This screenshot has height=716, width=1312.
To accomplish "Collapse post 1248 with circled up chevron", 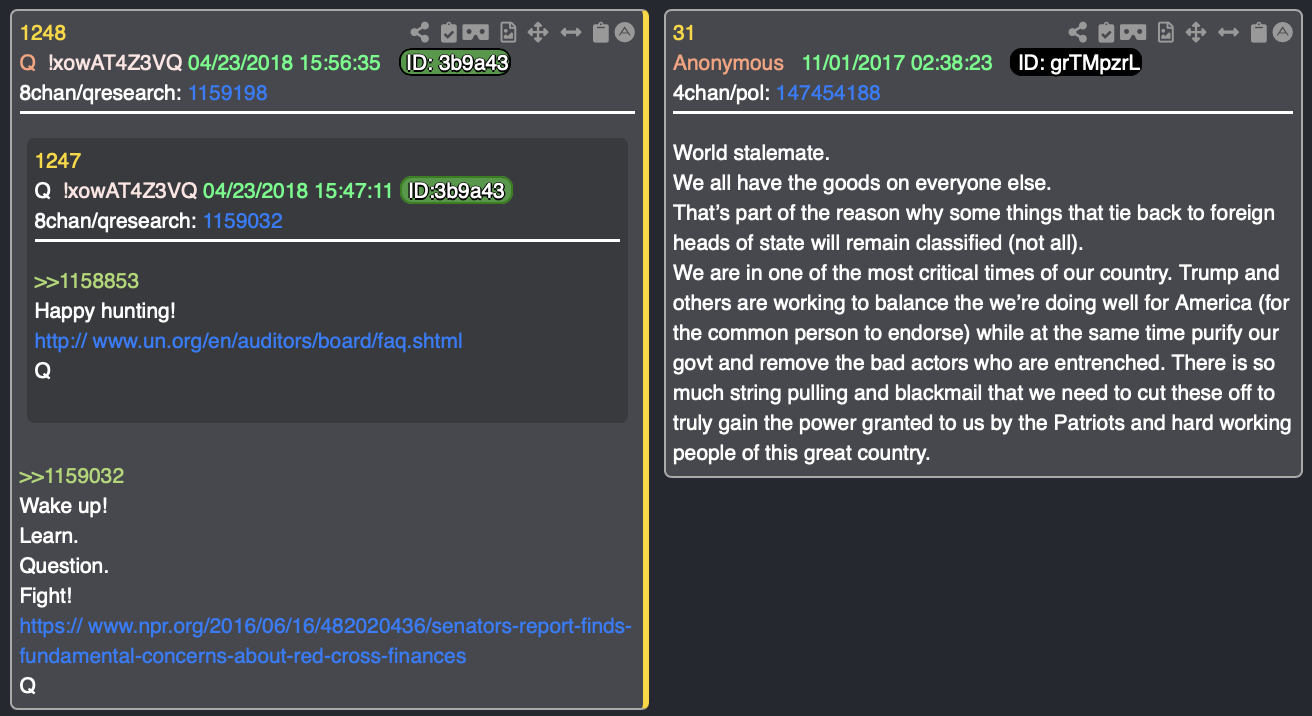I will [x=624, y=32].
